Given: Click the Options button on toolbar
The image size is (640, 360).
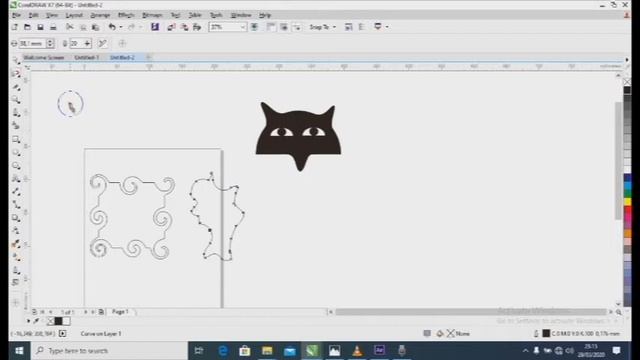Looking at the screenshot, I should tap(361, 27).
